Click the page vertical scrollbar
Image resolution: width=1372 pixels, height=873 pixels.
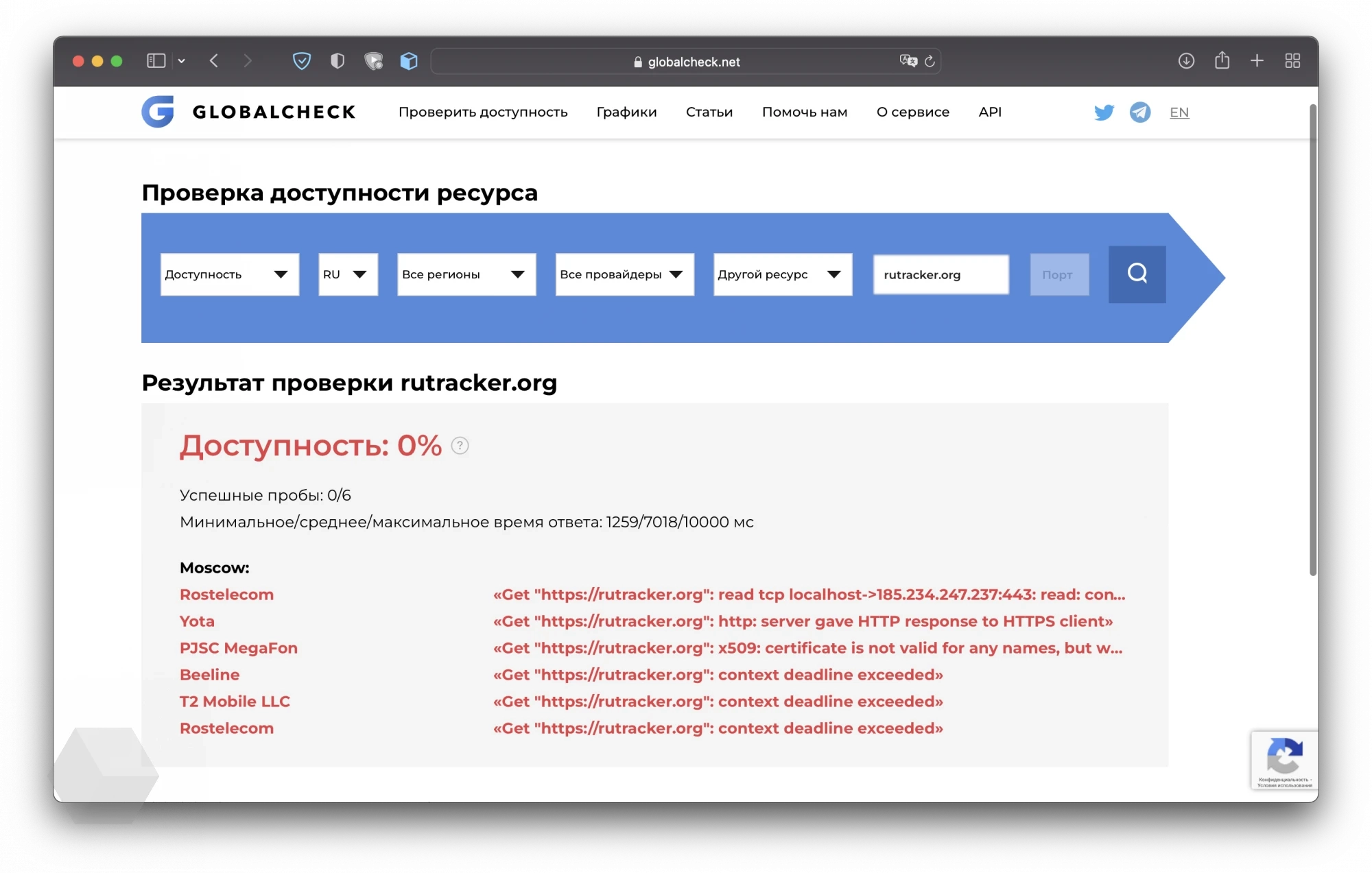[x=1313, y=339]
